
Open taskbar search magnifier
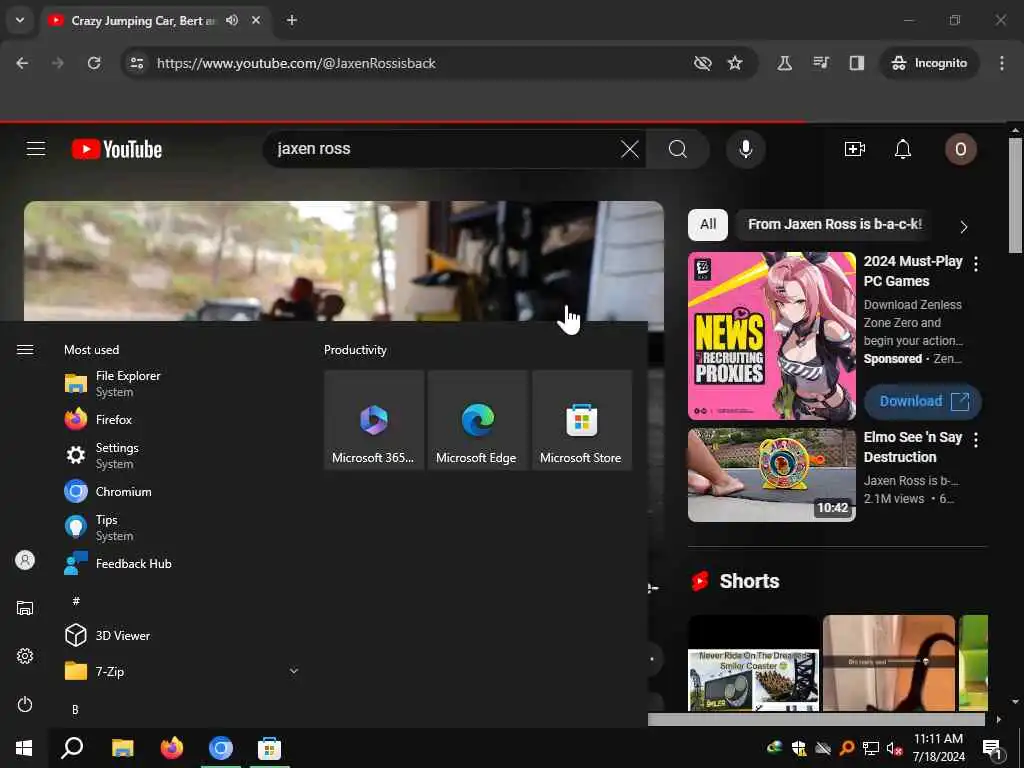coord(72,748)
